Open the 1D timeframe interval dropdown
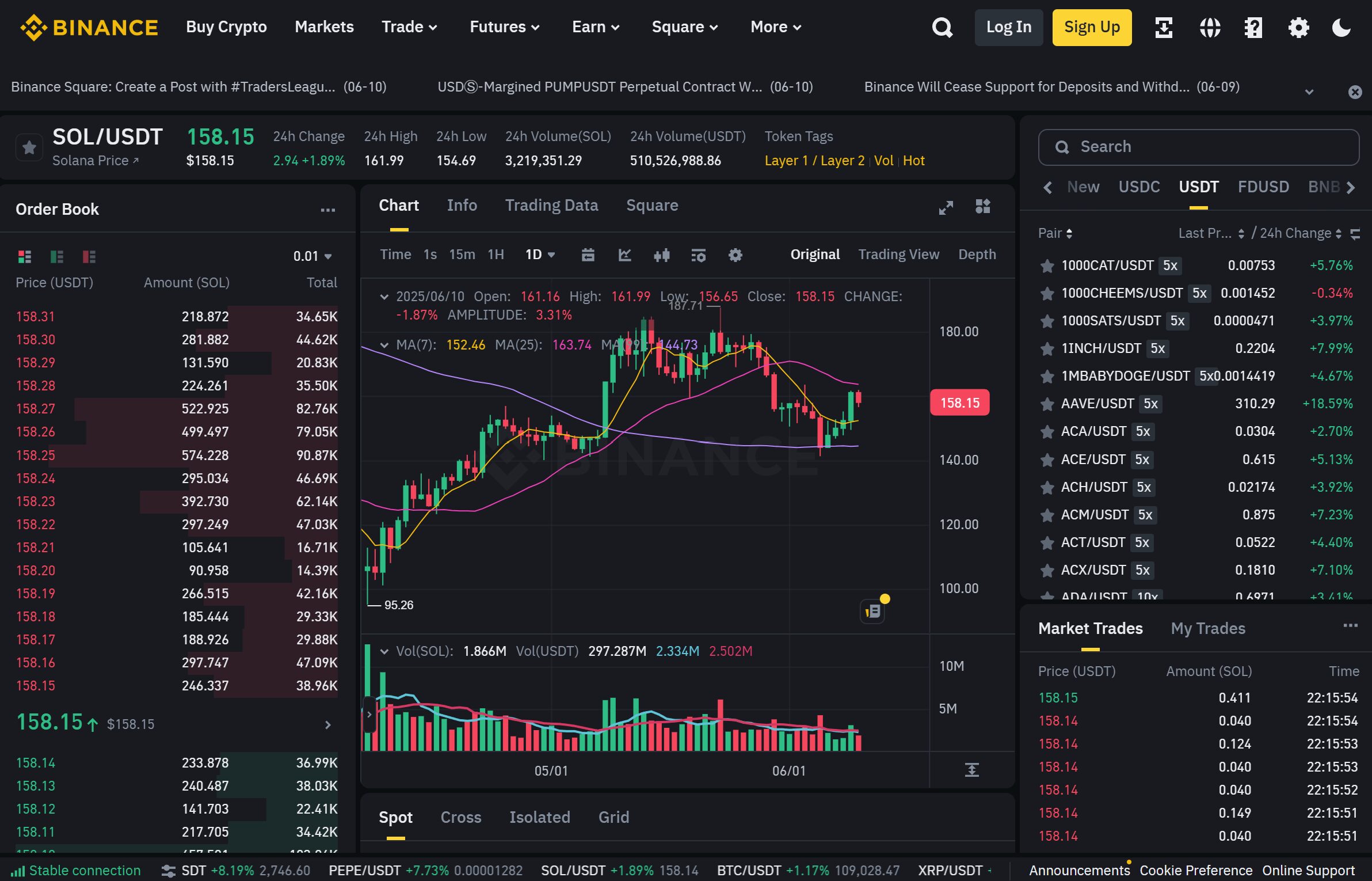This screenshot has width=1372, height=881. (x=539, y=254)
